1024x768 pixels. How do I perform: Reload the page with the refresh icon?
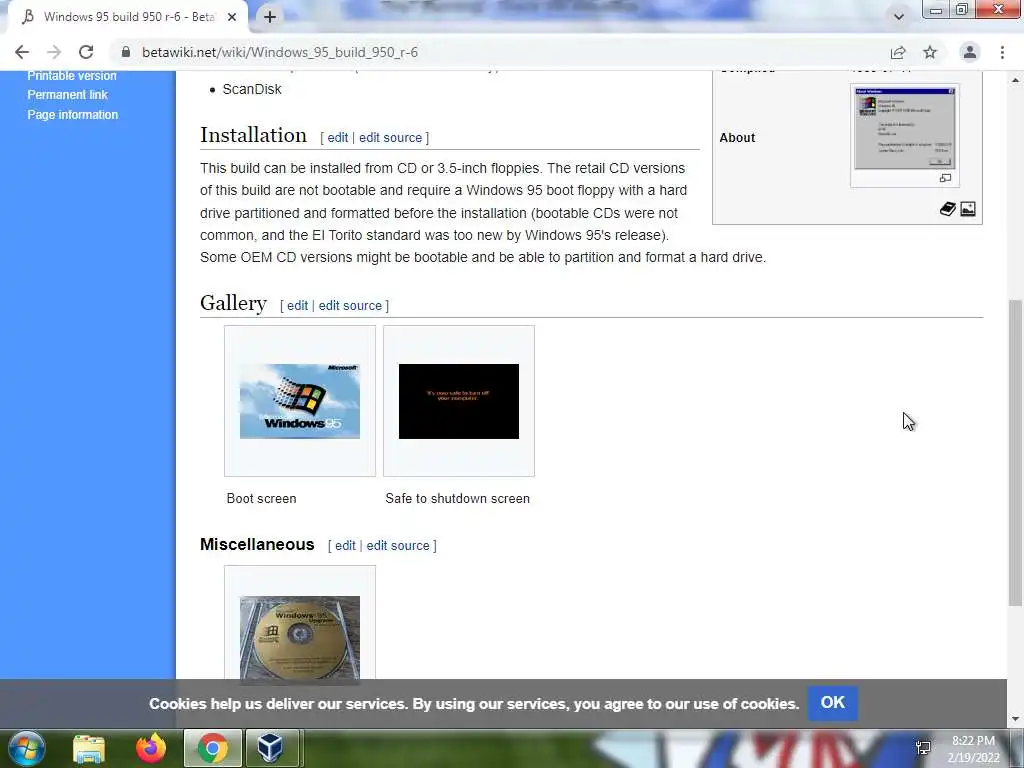86,52
